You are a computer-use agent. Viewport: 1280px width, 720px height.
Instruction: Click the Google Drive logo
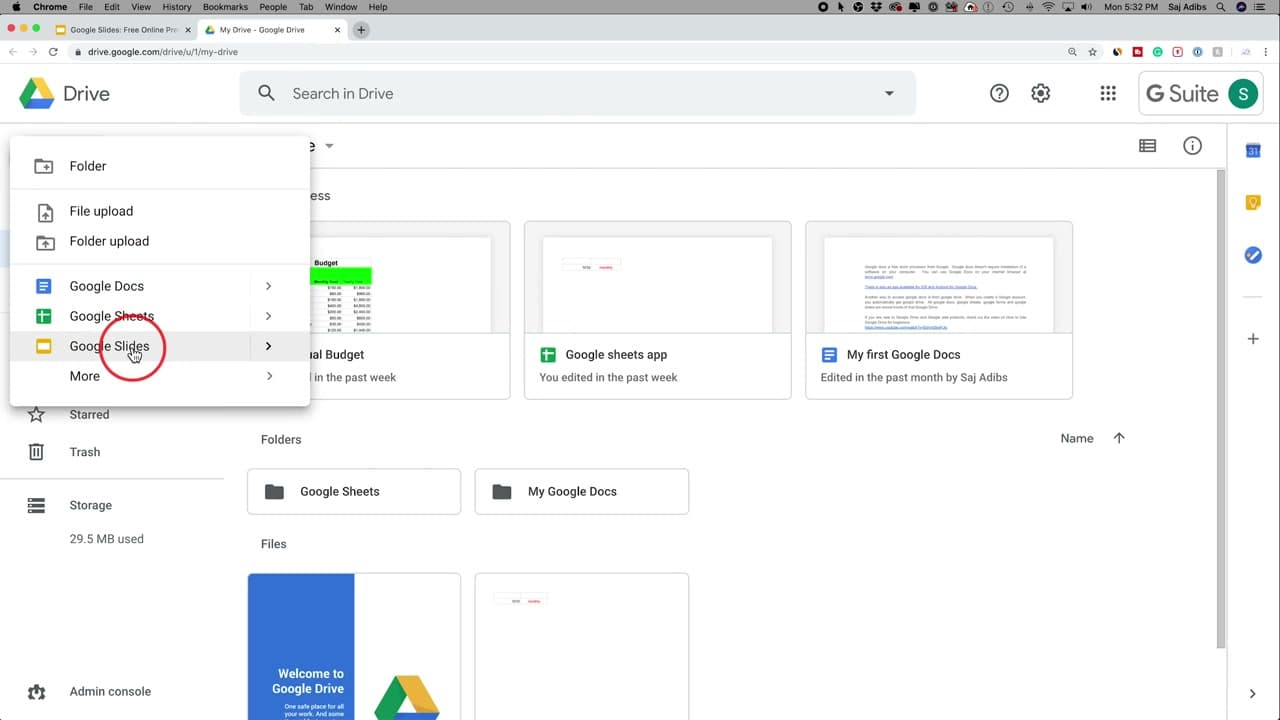(x=37, y=94)
